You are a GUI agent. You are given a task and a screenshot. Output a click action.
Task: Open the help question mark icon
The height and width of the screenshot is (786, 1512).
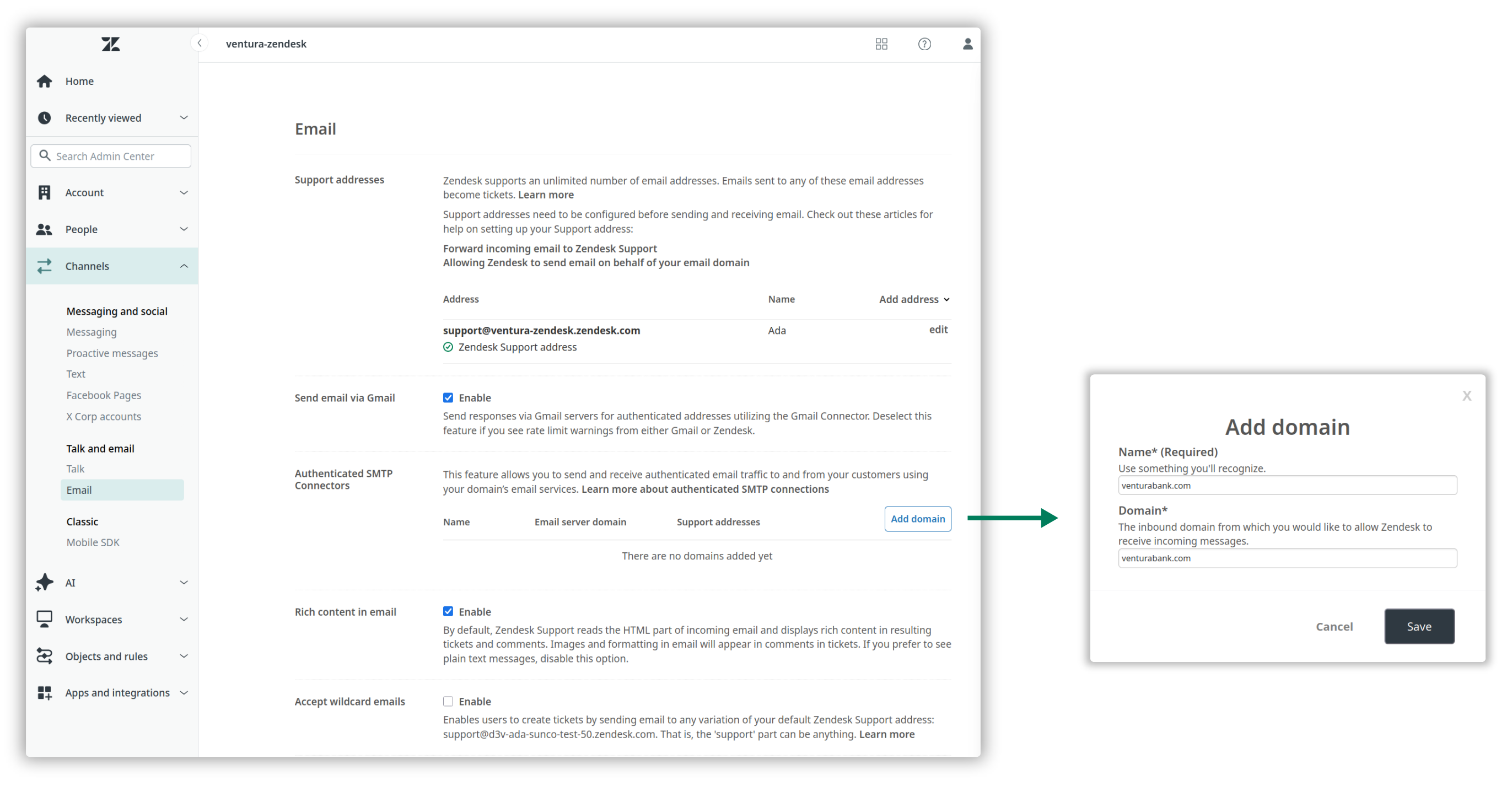tap(924, 44)
